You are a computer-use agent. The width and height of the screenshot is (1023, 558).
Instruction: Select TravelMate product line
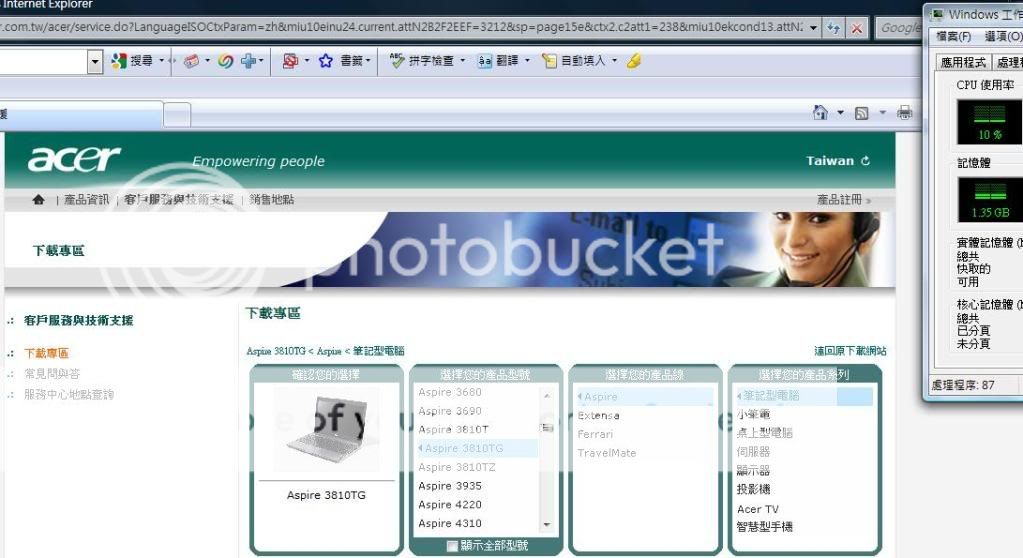pos(606,453)
